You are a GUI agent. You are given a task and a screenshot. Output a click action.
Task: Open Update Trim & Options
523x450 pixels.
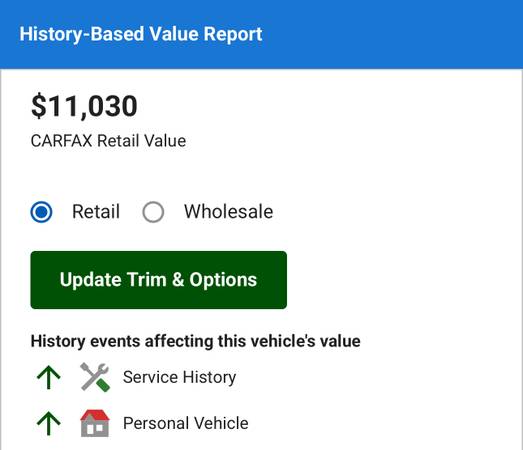158,280
